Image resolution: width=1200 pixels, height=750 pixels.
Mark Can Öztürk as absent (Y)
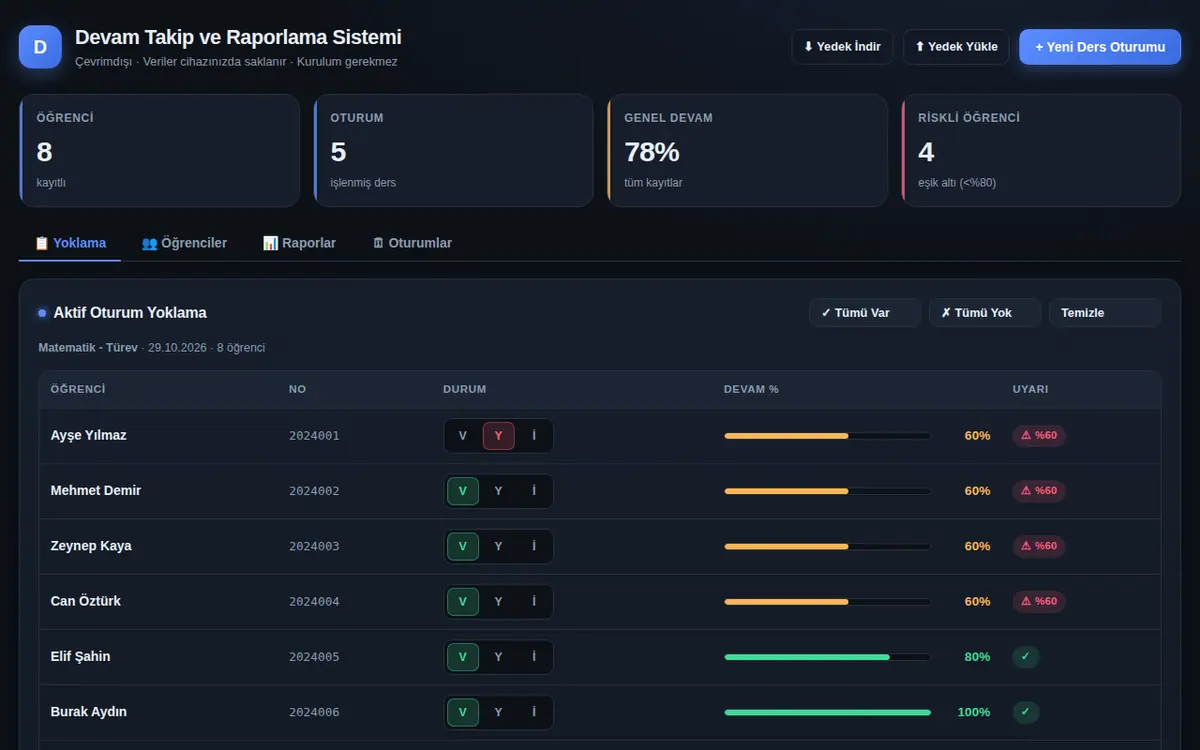point(499,602)
